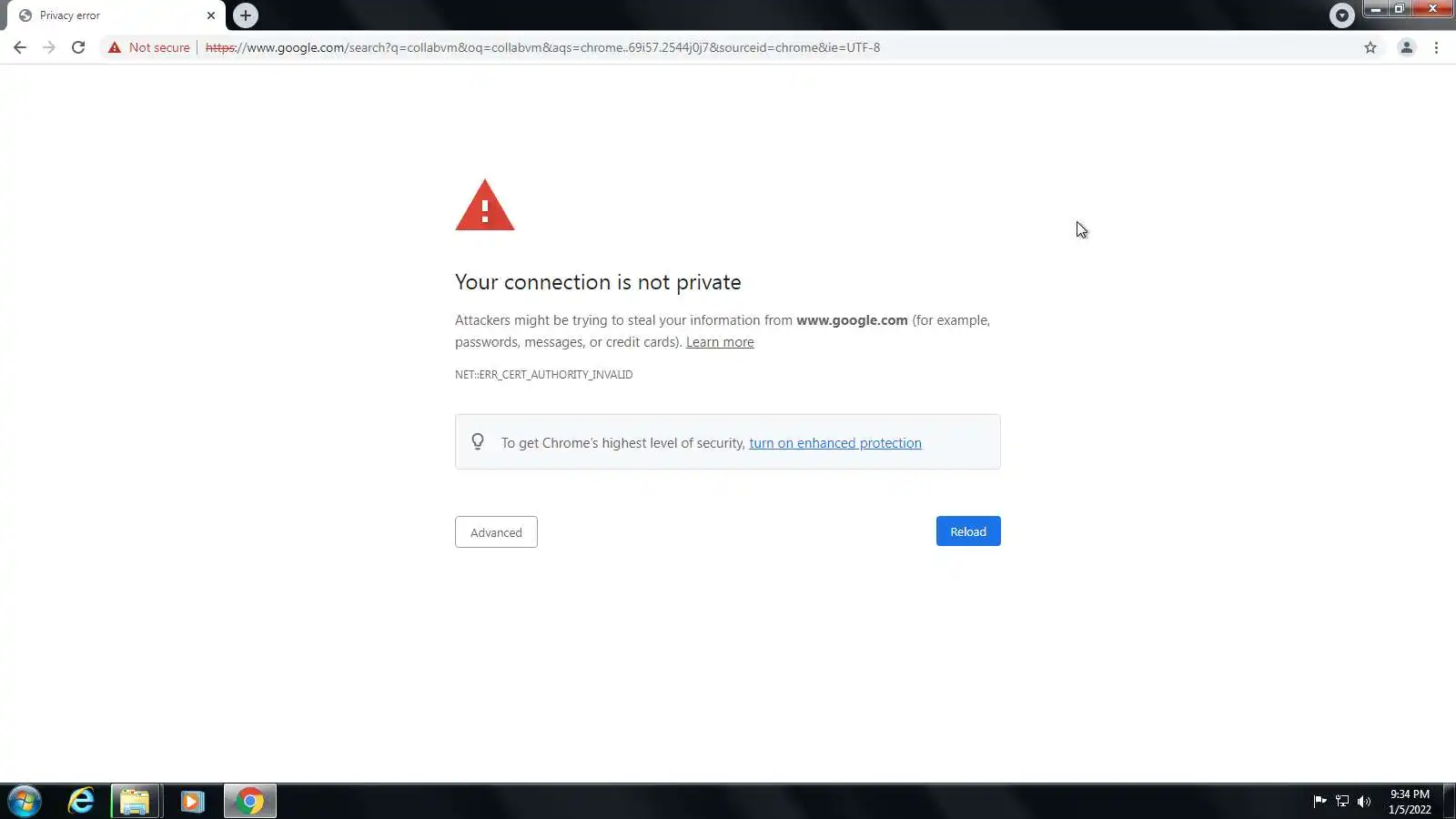Go back using the back arrow
The height and width of the screenshot is (819, 1456).
(20, 47)
